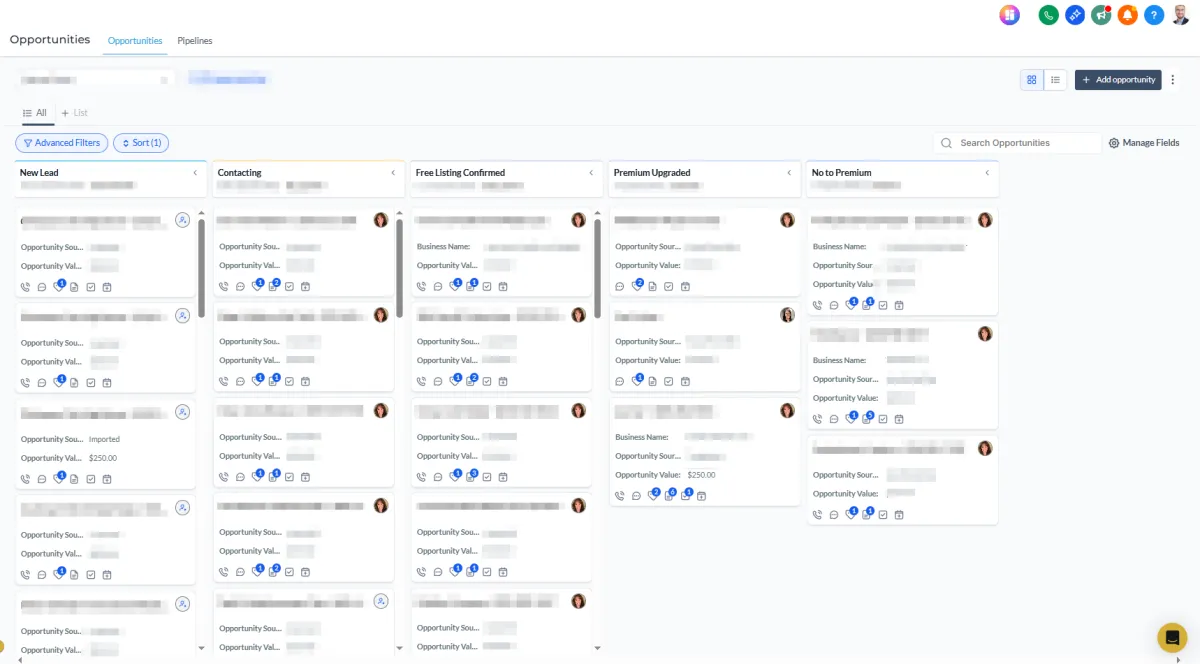The image size is (1200, 664).
Task: Open the green phone dialer icon
Action: point(1048,15)
